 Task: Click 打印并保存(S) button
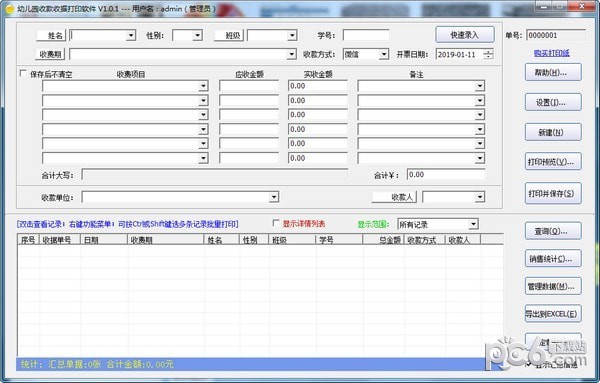pos(553,193)
